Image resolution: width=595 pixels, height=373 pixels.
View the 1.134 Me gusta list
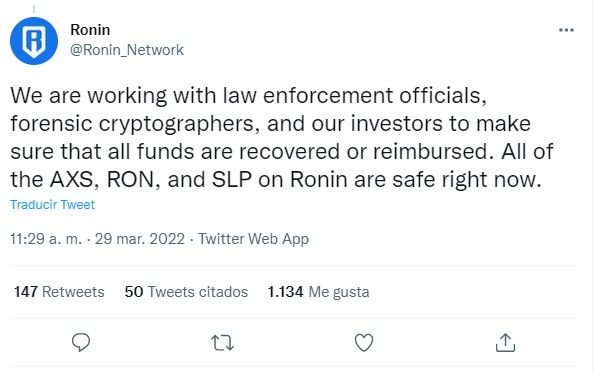[x=318, y=292]
